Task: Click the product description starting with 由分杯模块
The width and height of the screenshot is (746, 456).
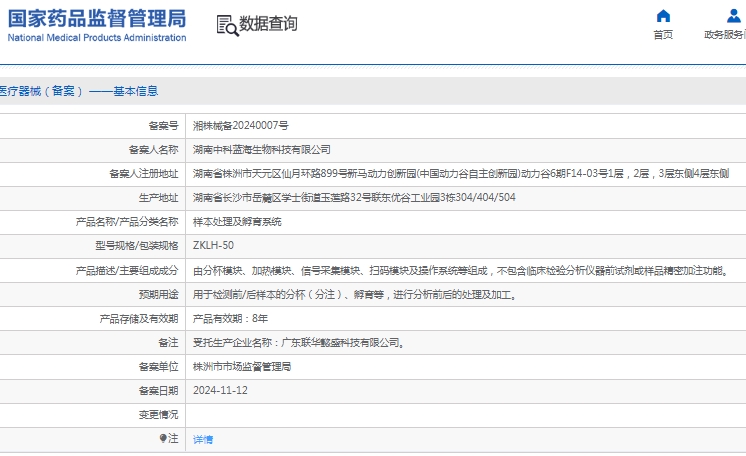Action: point(461,271)
